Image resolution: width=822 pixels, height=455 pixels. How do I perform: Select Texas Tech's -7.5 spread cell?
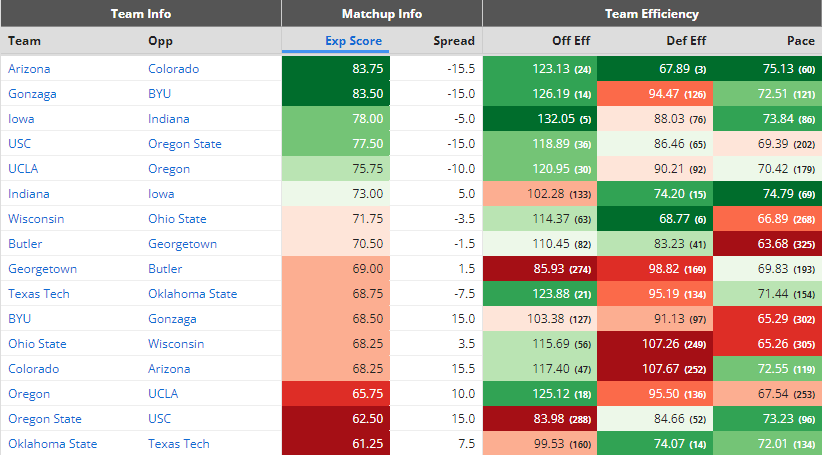pyautogui.click(x=436, y=294)
